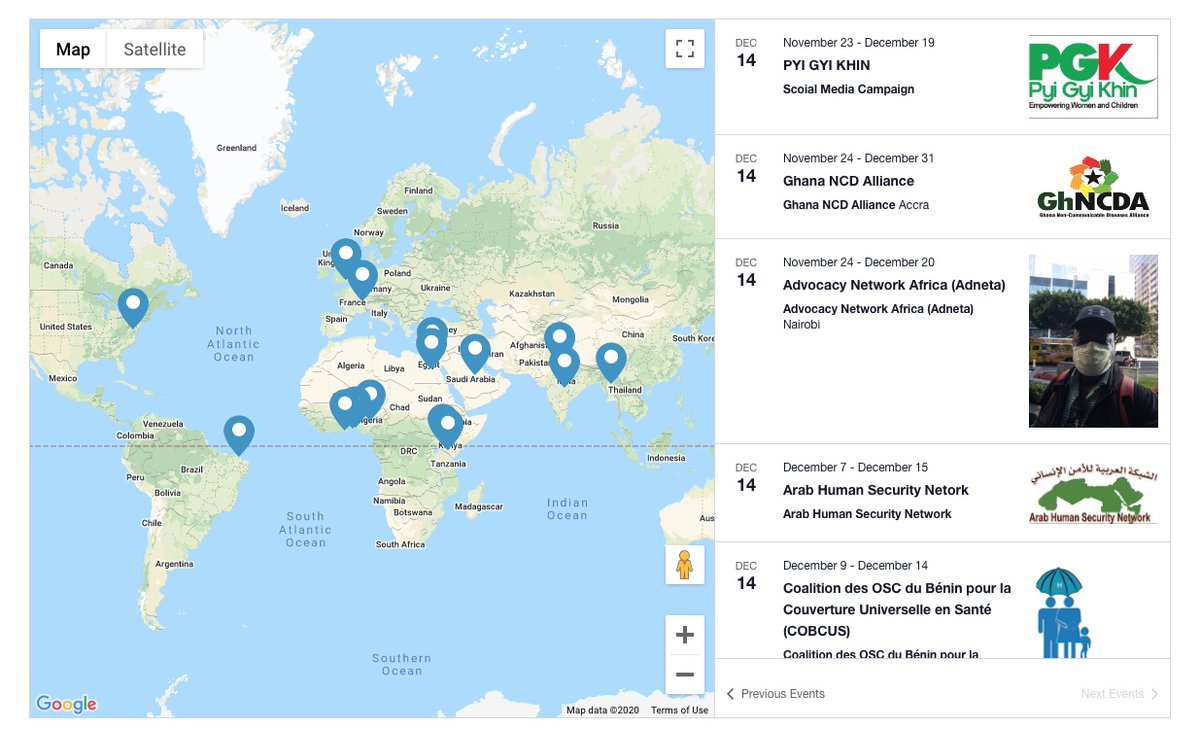The width and height of the screenshot is (1200, 729).
Task: Click the map pin over United Kingdom
Action: pos(345,258)
